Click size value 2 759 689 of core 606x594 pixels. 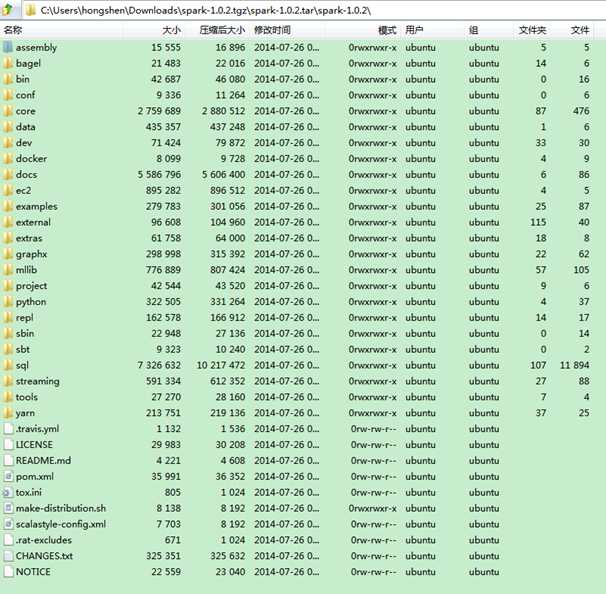click(x=159, y=111)
